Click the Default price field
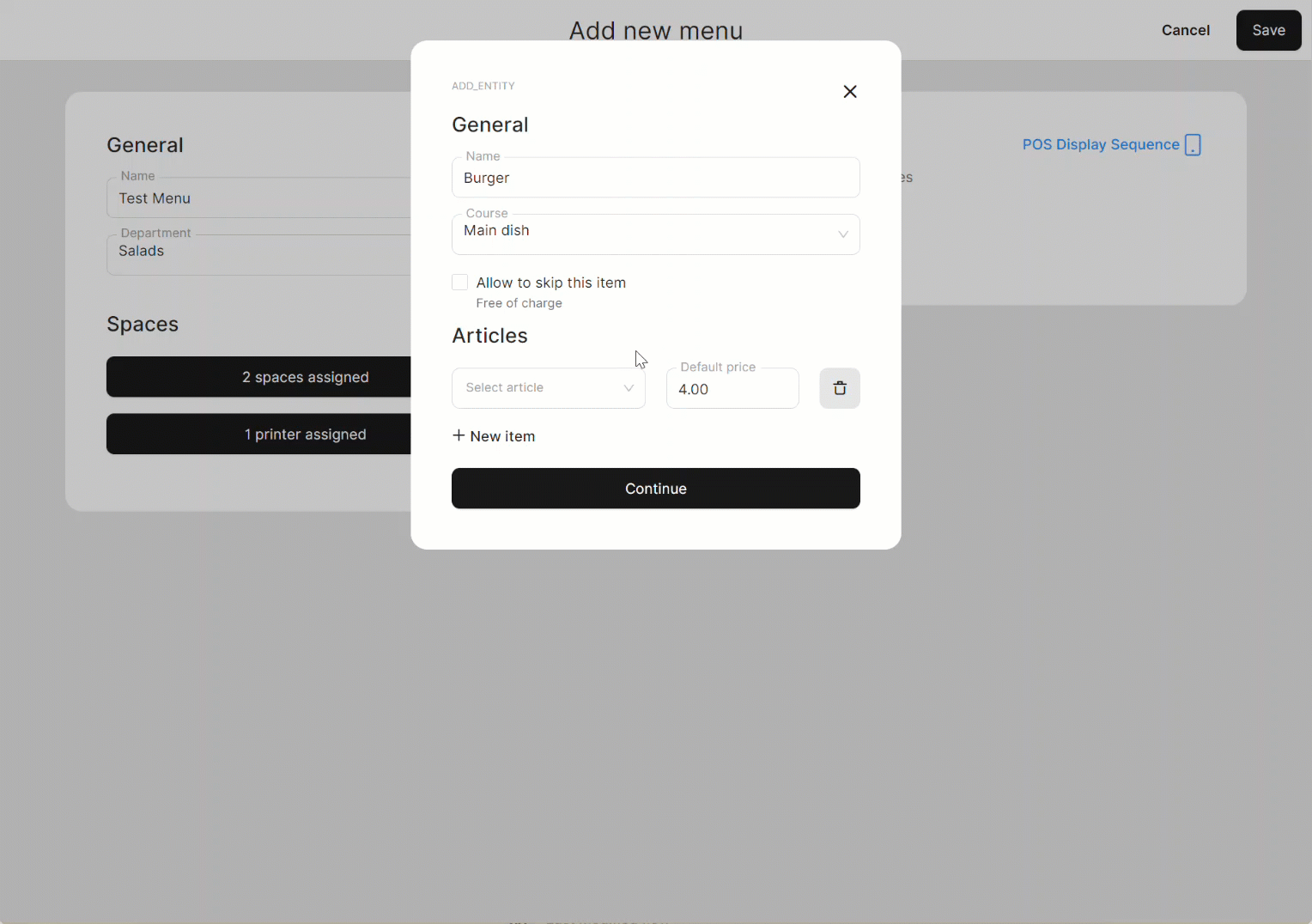The width and height of the screenshot is (1312, 924). coord(732,389)
